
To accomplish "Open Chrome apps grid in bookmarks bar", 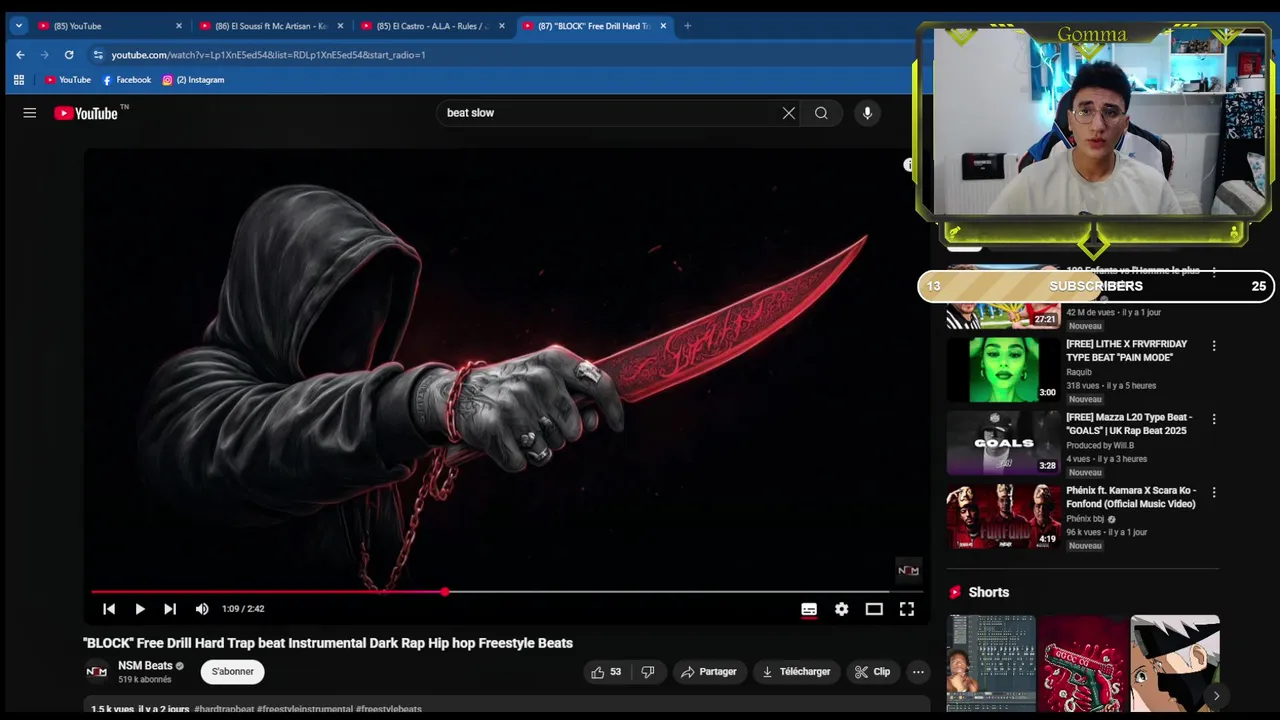I will 19,80.
